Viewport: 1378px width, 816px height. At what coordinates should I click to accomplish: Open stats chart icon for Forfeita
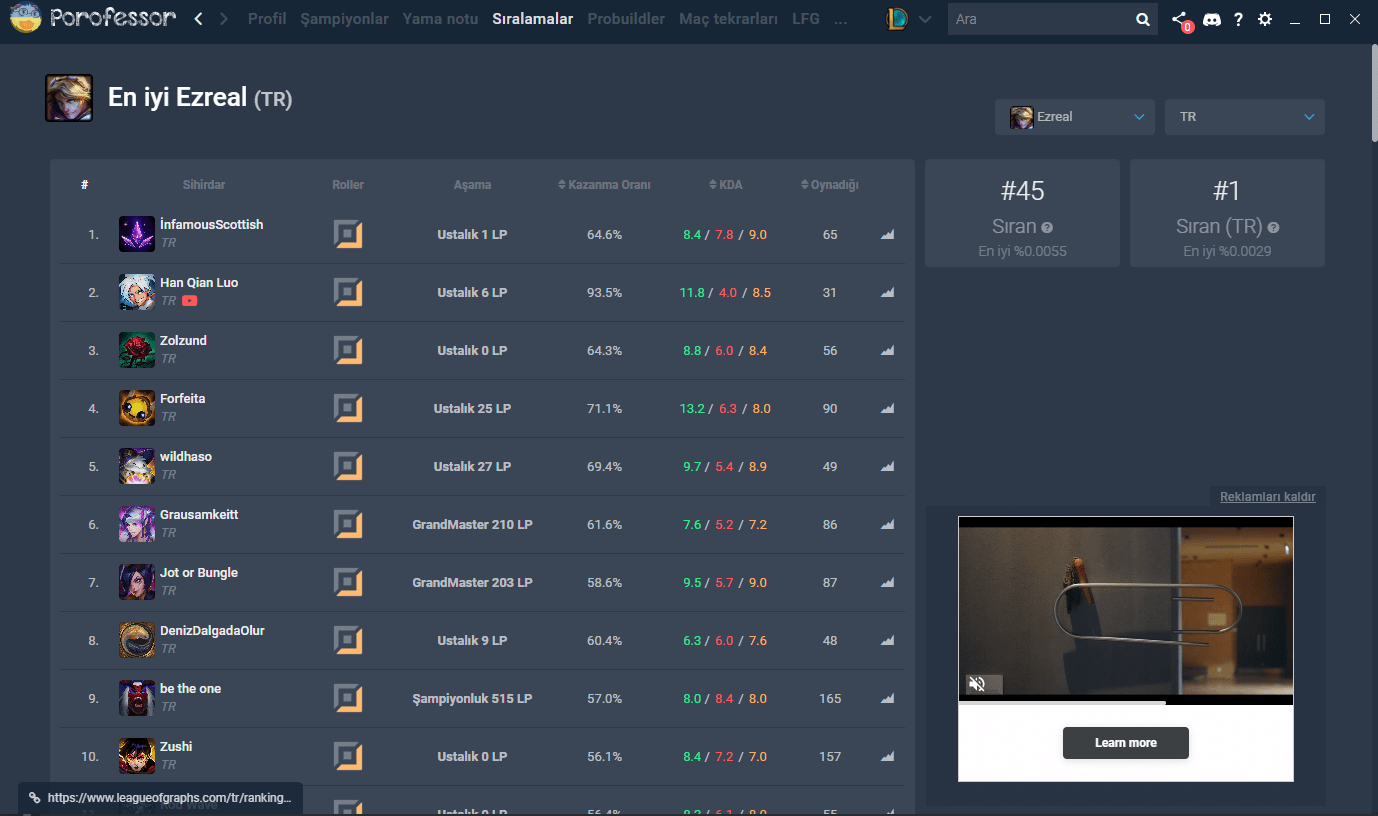coord(887,409)
